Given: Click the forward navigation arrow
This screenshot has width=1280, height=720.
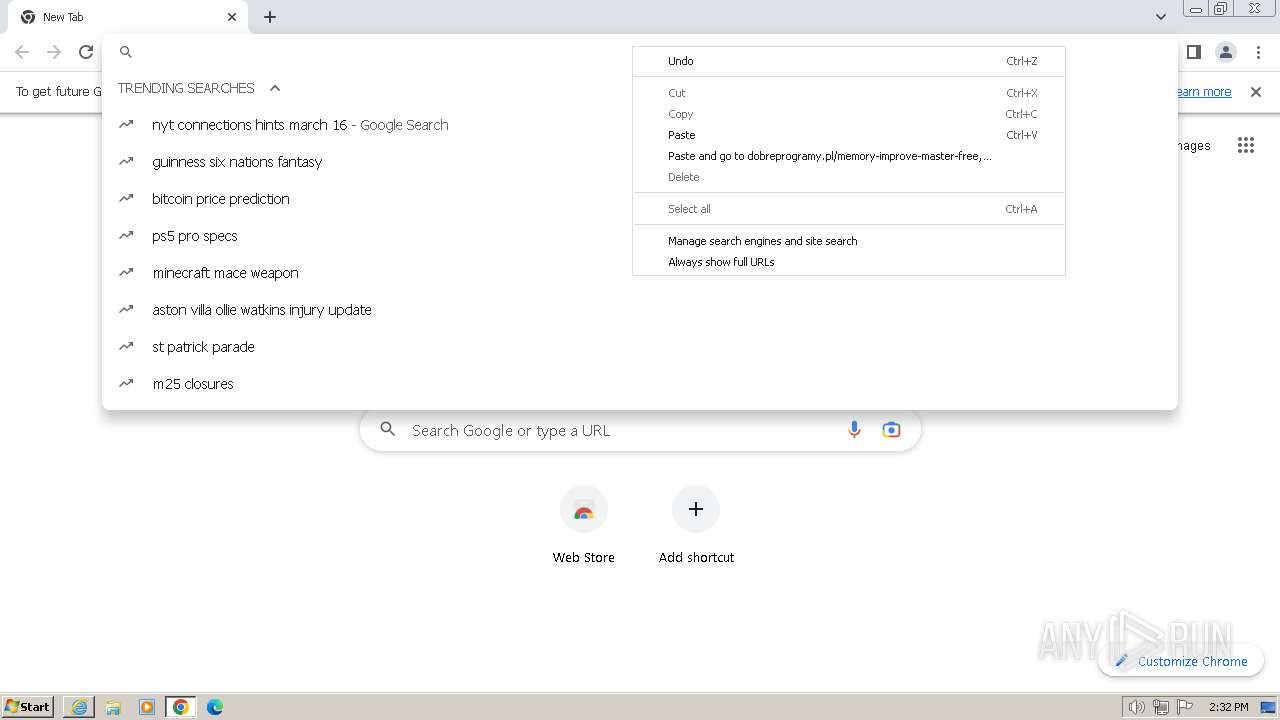Looking at the screenshot, I should (54, 52).
